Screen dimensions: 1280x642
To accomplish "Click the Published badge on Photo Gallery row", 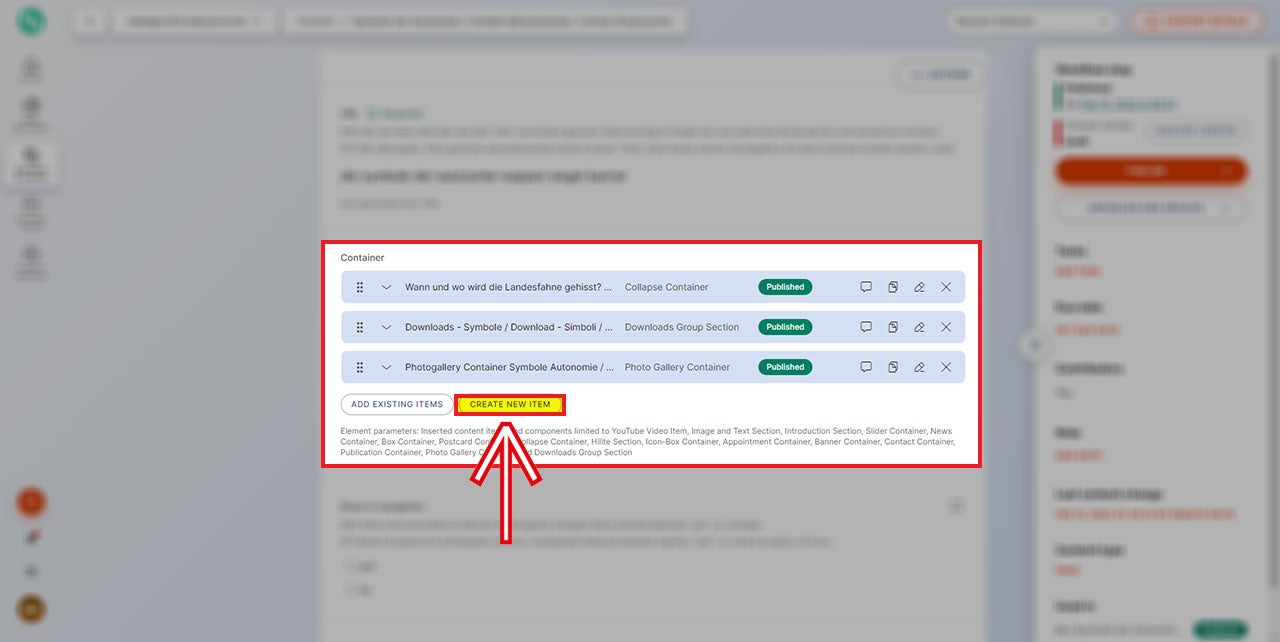I will [785, 367].
